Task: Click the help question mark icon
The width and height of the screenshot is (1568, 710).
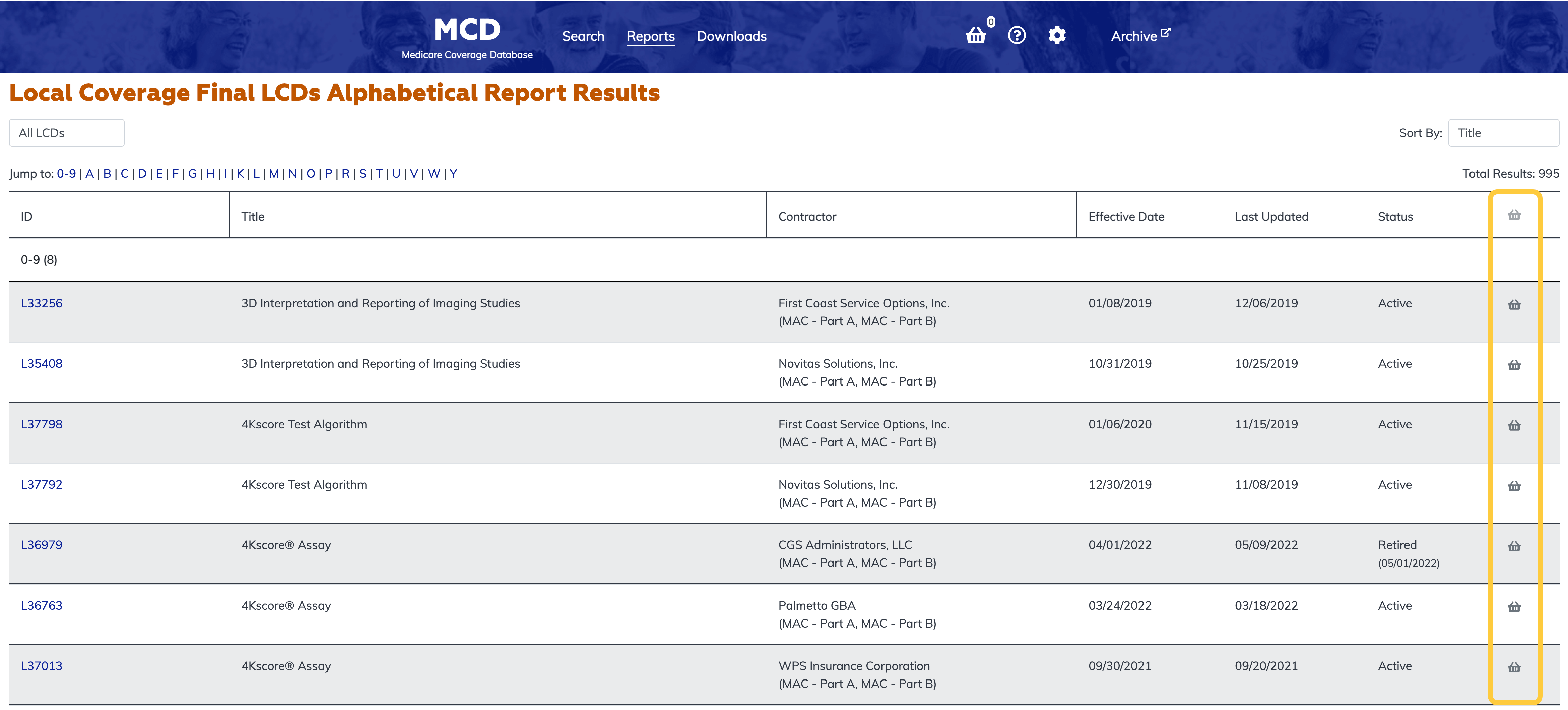Action: [1017, 35]
